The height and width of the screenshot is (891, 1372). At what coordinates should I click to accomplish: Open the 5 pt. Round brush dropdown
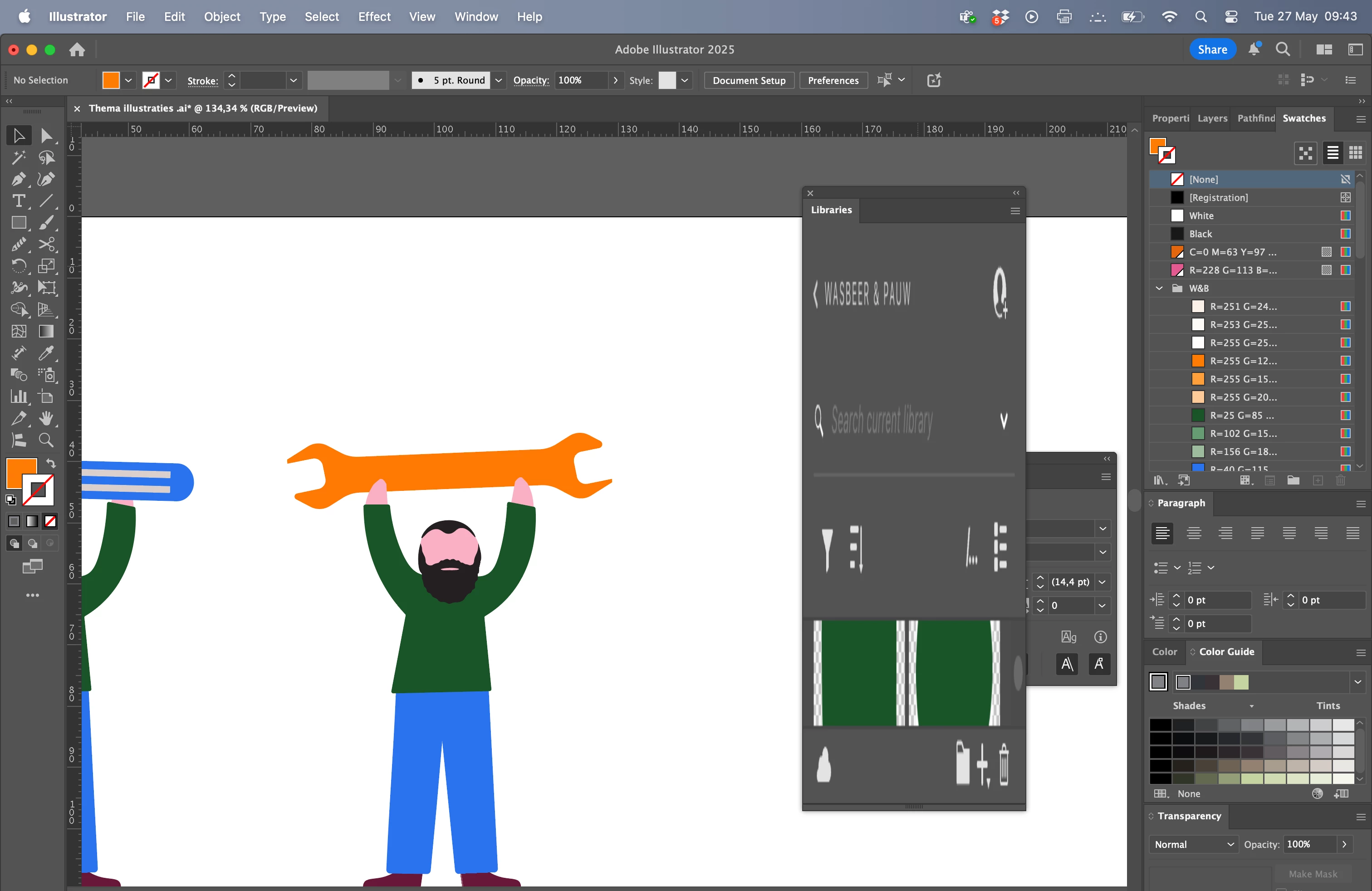click(499, 80)
